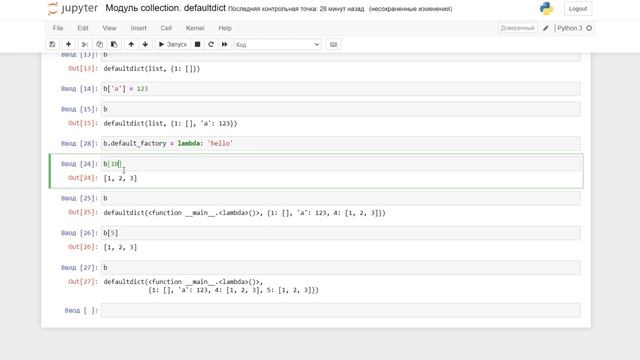Click output Out[26] list [1, 2, 3]
This screenshot has width=640, height=360.
tap(120, 247)
